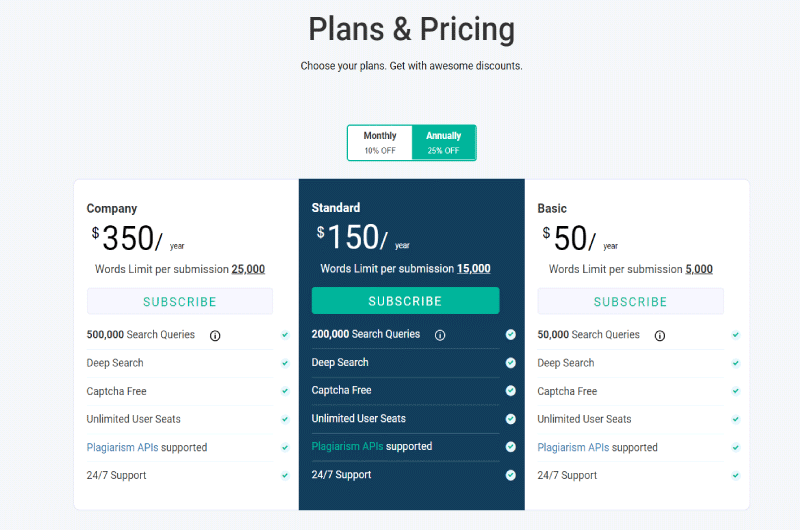Click the 5,000 words limit link
800x530 pixels.
[x=699, y=269]
